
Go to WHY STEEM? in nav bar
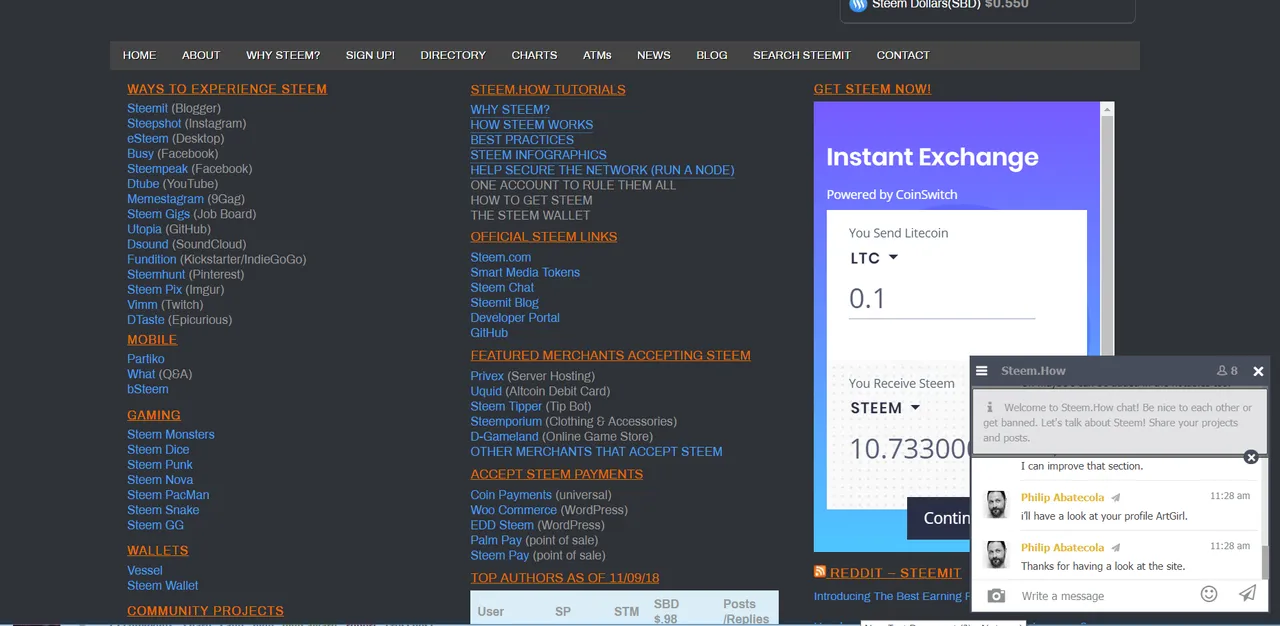click(283, 55)
